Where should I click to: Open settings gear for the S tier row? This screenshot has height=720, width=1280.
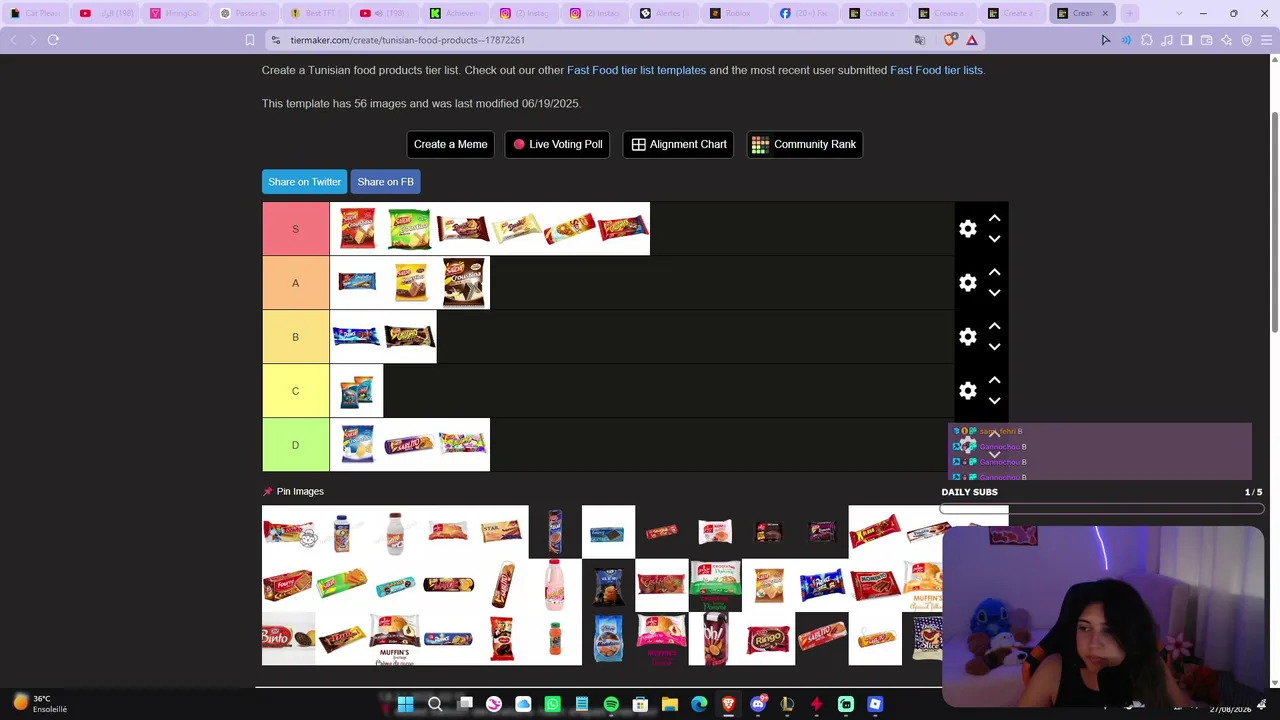(x=967, y=229)
